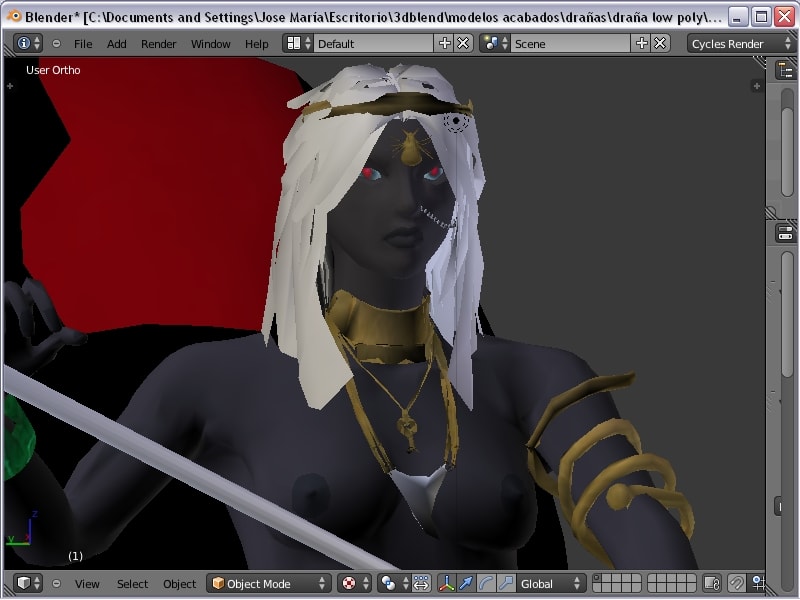Open the Global transform orientation dropdown
Screen dimensions: 800x600
[550, 583]
